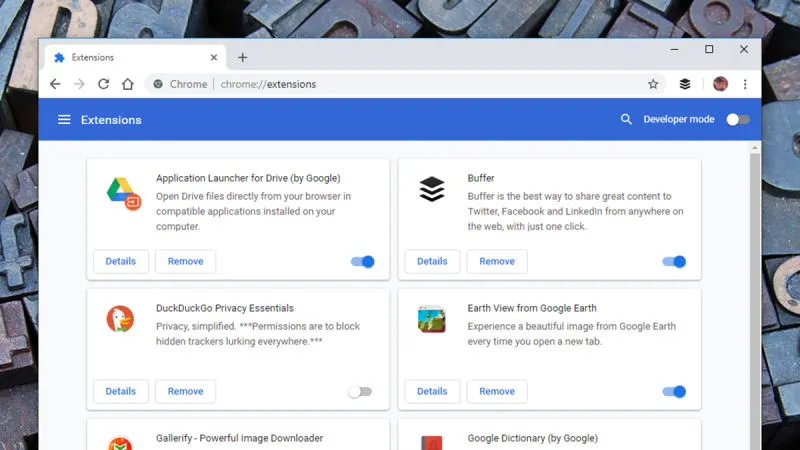Open the Extensions hamburger menu
800x450 pixels.
point(64,120)
